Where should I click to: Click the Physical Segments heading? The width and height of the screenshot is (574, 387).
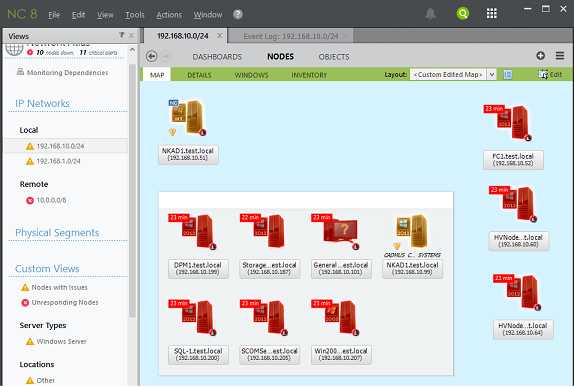click(x=57, y=233)
